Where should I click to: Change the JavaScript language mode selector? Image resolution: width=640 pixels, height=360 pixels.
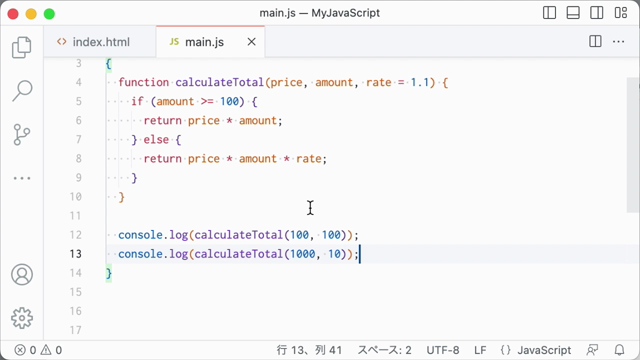pos(536,350)
